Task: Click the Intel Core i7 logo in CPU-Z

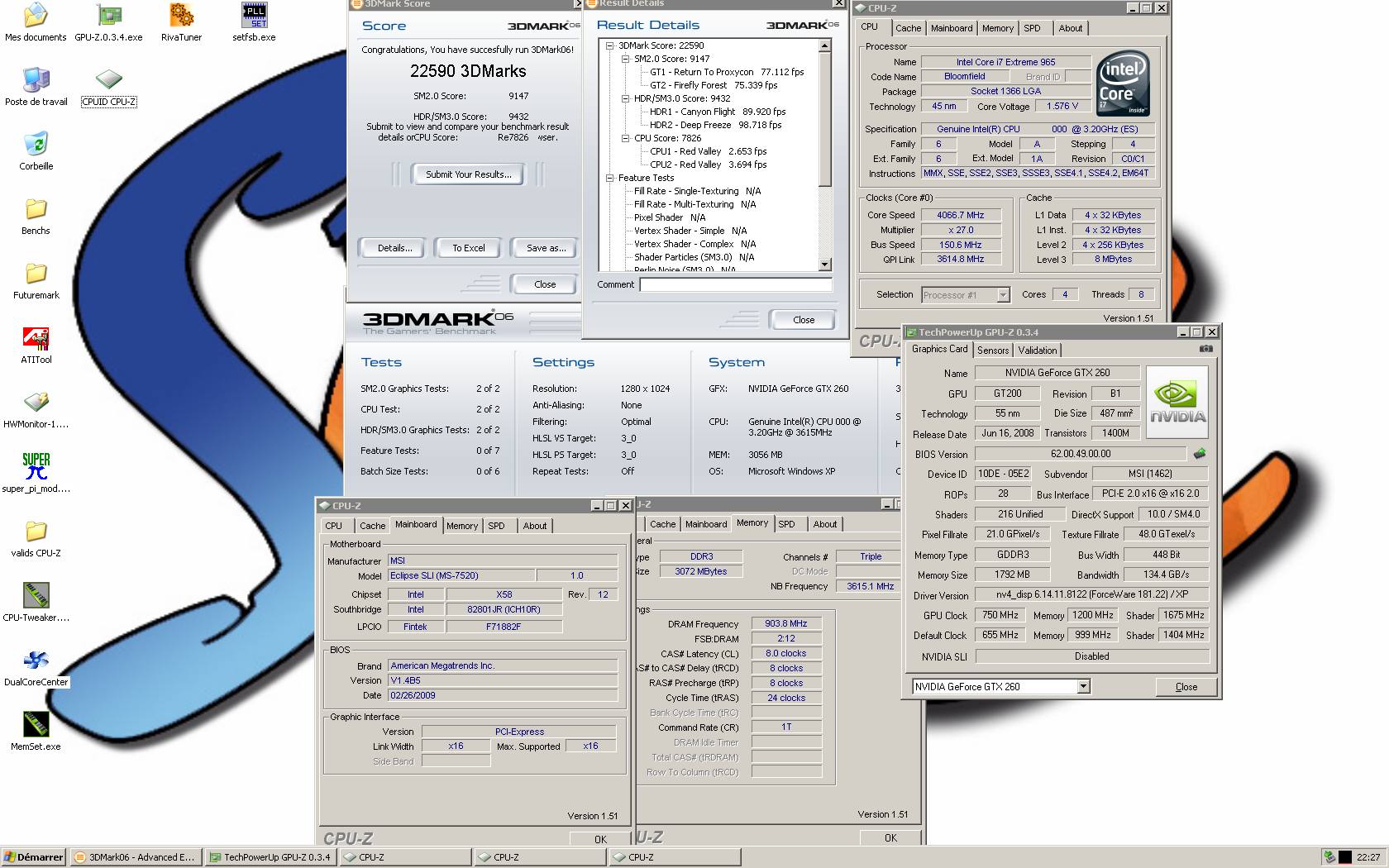Action: pyautogui.click(x=1122, y=84)
